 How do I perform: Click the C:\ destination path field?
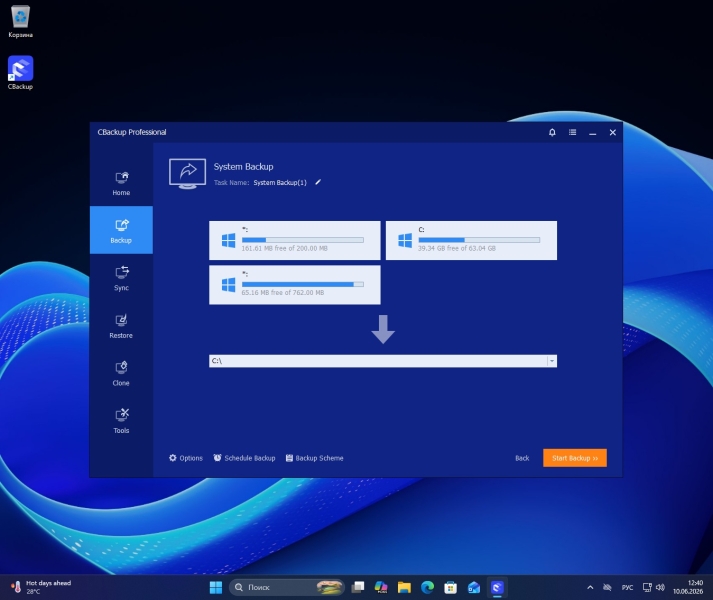click(378, 361)
